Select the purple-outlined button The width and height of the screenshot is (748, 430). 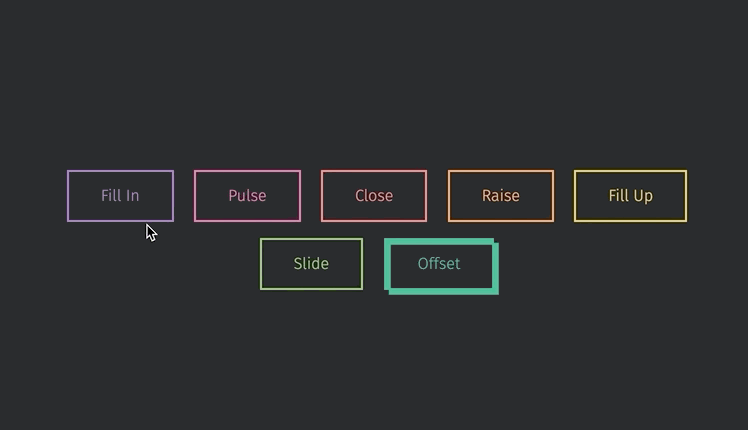pyautogui.click(x=120, y=196)
